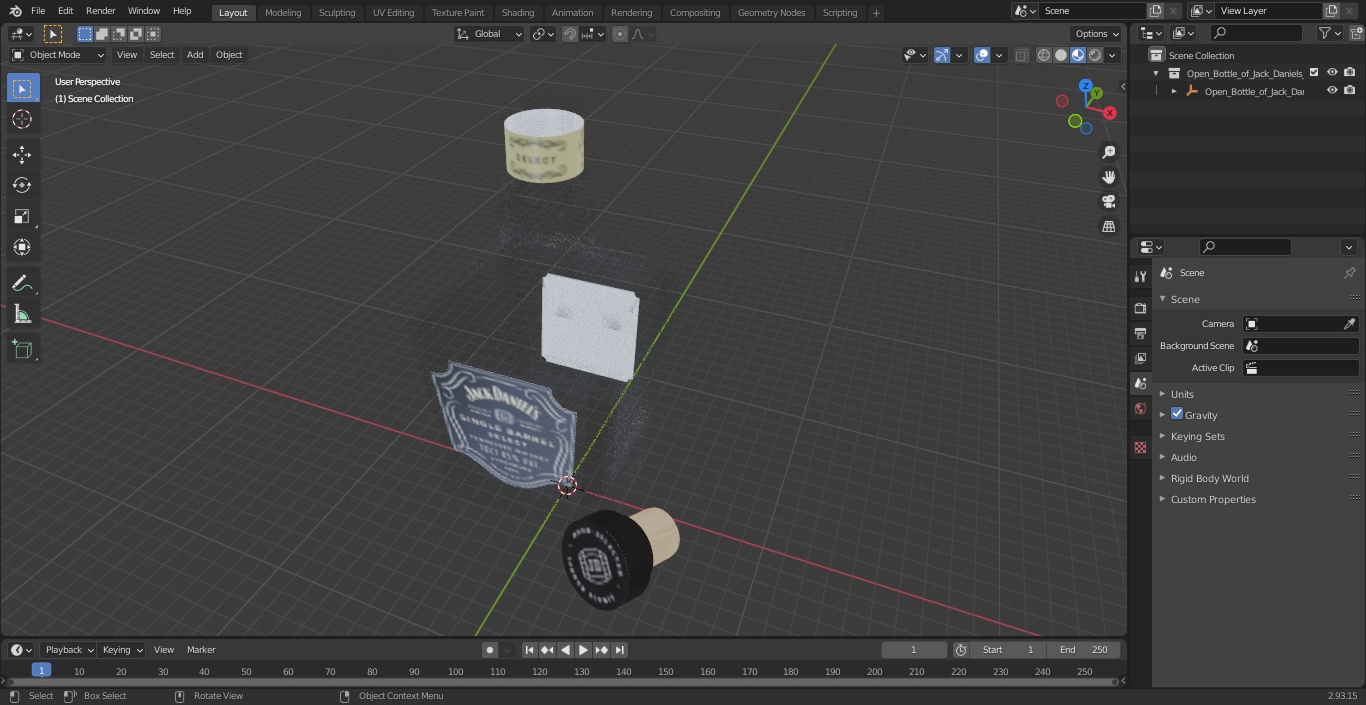Click the Pan view hand icon
The image size is (1366, 705).
pyautogui.click(x=1108, y=177)
